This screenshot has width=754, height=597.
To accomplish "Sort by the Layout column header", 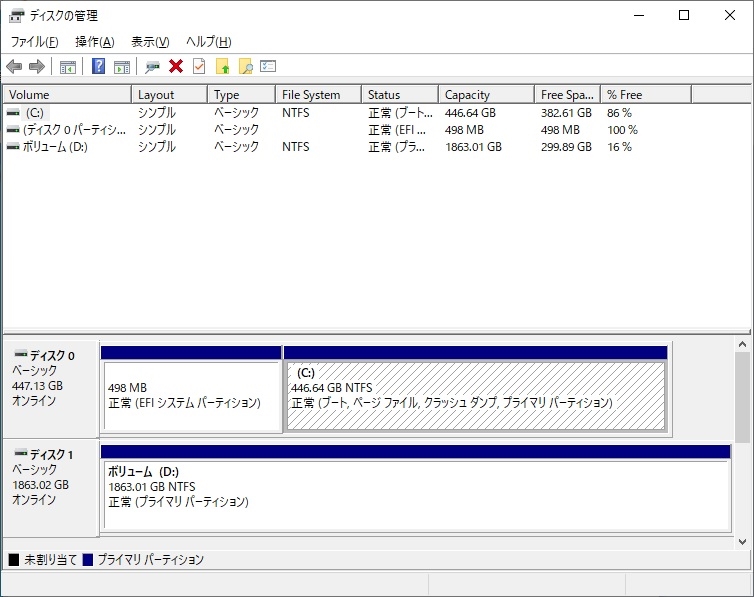I will (170, 95).
